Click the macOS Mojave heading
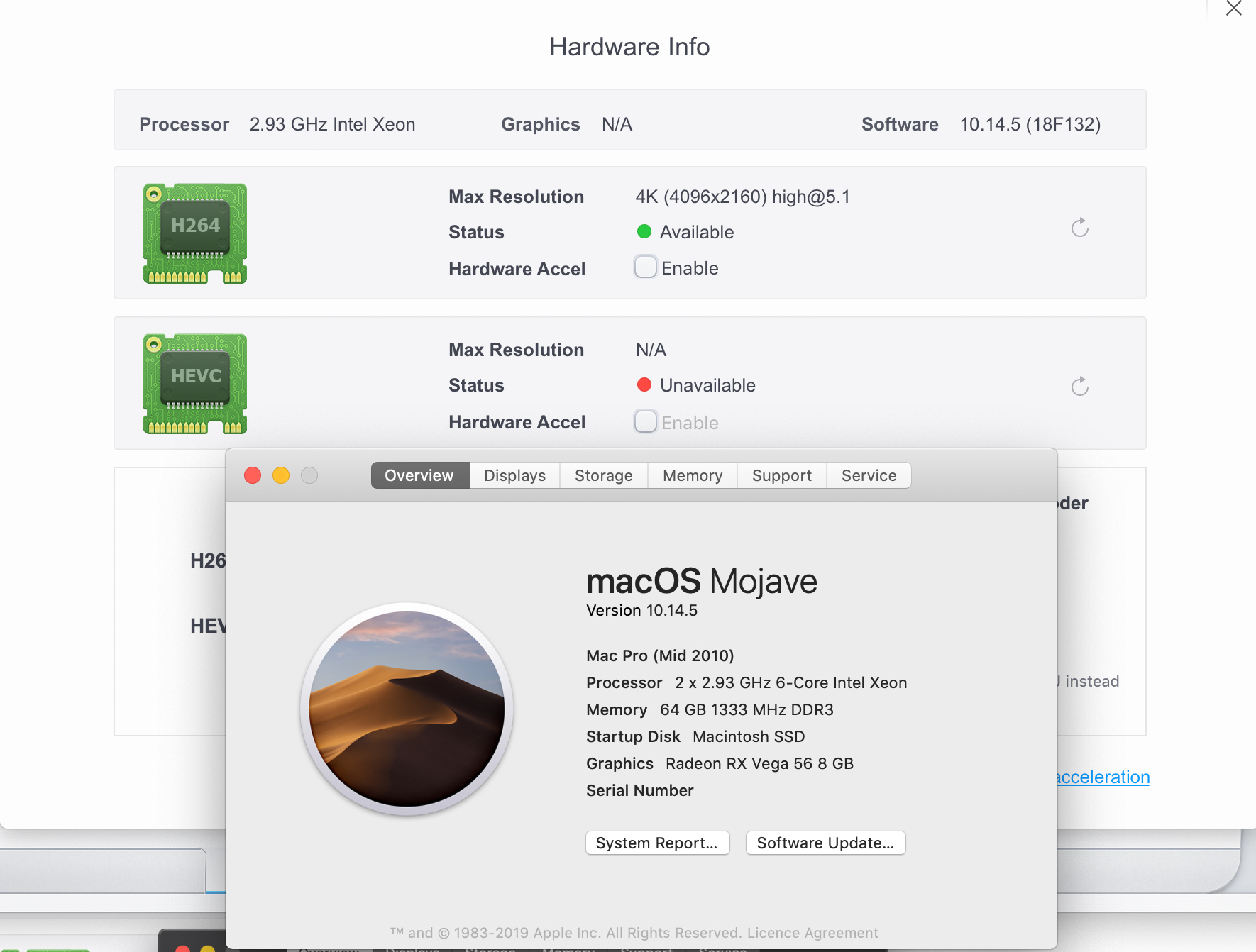Viewport: 1256px width, 952px height. (701, 582)
